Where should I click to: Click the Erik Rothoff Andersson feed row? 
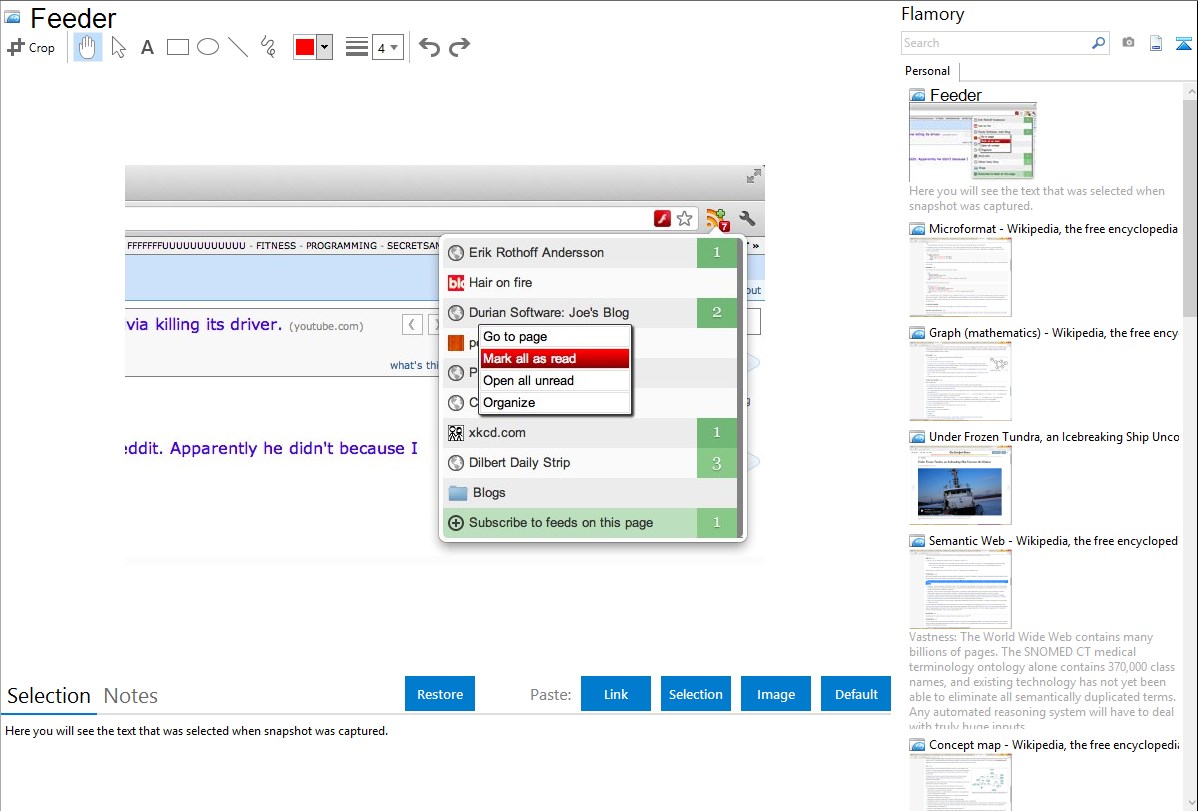590,252
